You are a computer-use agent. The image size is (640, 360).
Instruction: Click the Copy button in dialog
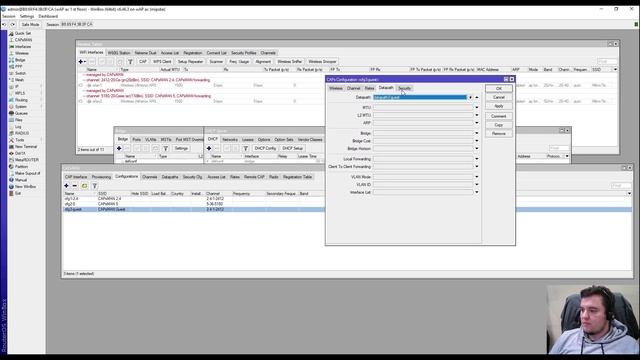tap(499, 125)
